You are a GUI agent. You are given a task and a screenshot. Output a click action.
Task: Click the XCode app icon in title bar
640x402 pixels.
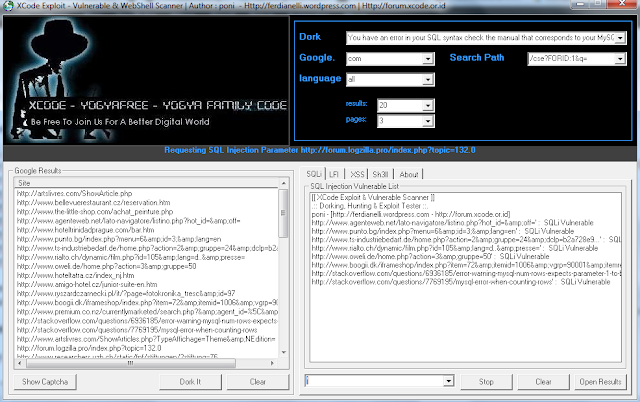[x=8, y=6]
